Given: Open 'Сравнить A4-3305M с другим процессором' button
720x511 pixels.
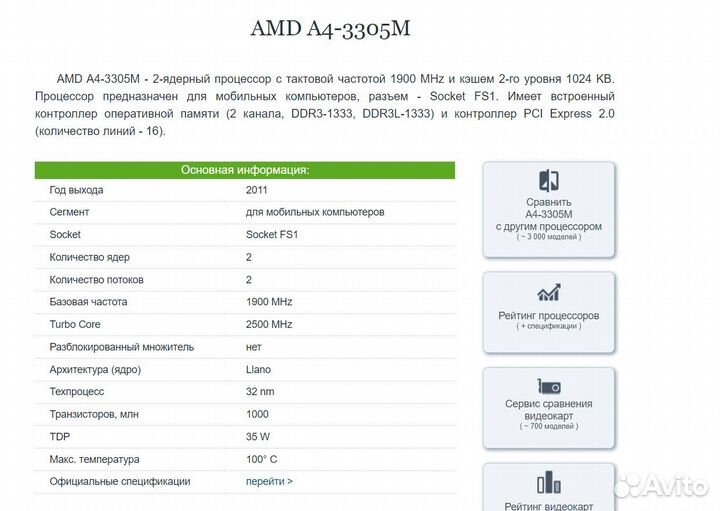Looking at the screenshot, I should (549, 209).
